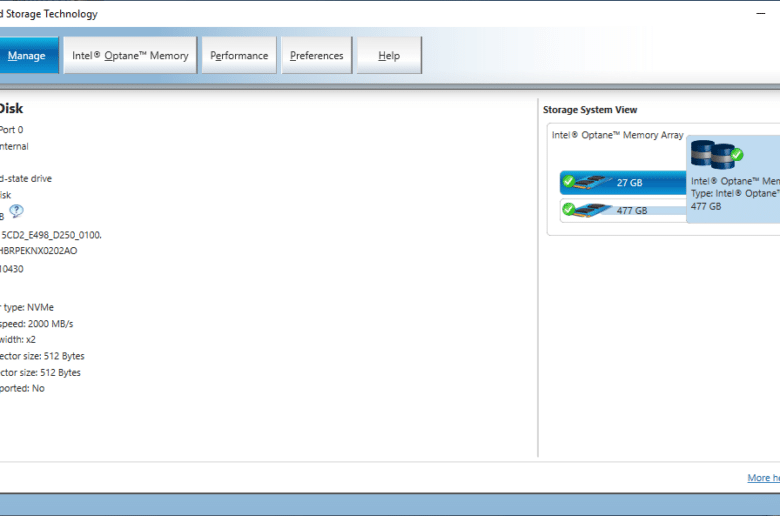This screenshot has height=516, width=780.
Task: Minimize the Storage Technology window
Action: coord(761,14)
